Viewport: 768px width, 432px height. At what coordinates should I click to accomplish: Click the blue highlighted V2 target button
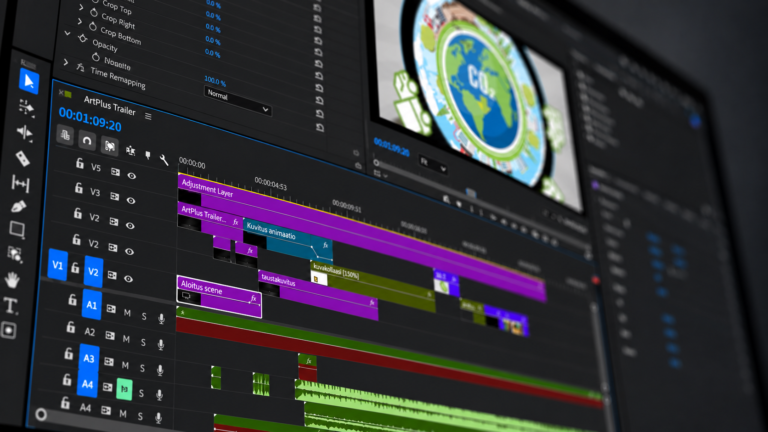[x=93, y=271]
